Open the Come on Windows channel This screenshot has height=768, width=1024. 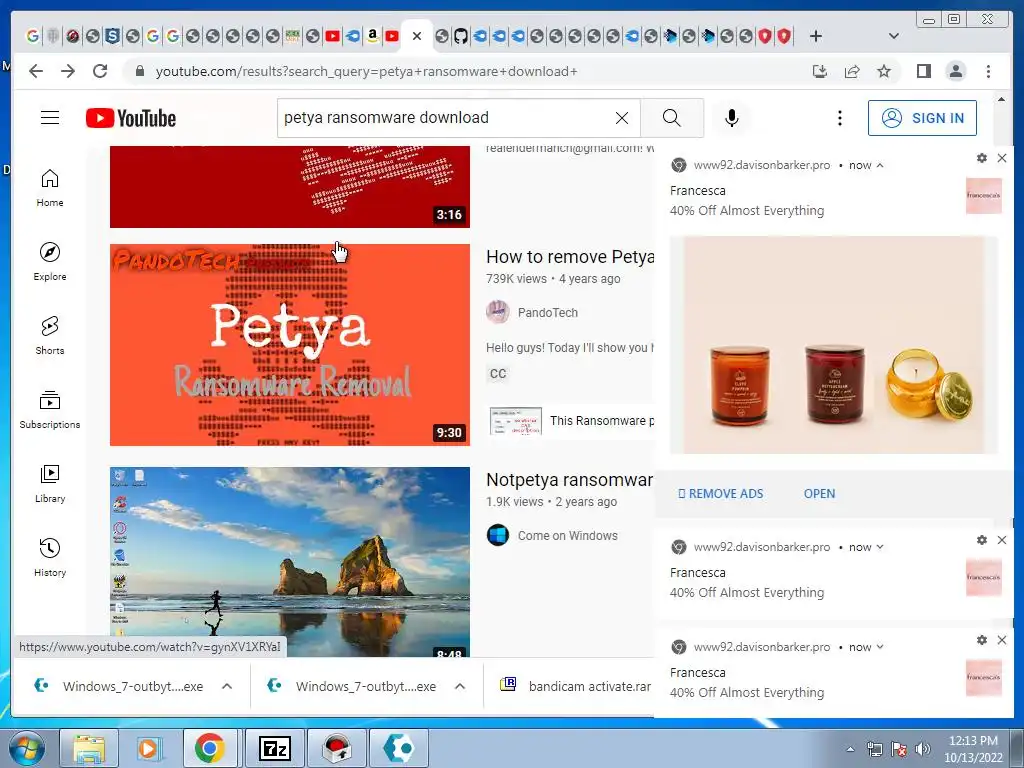coord(568,536)
